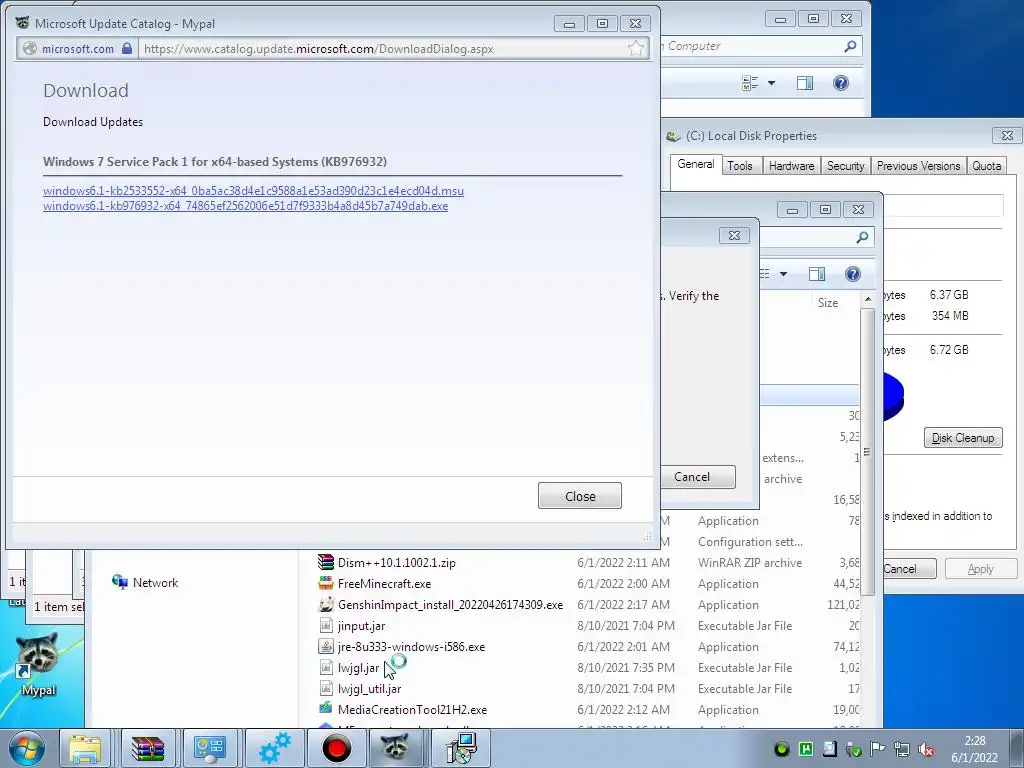Click the installer computer-disc taskbar icon
Screen dimensions: 1024x768
462,748
